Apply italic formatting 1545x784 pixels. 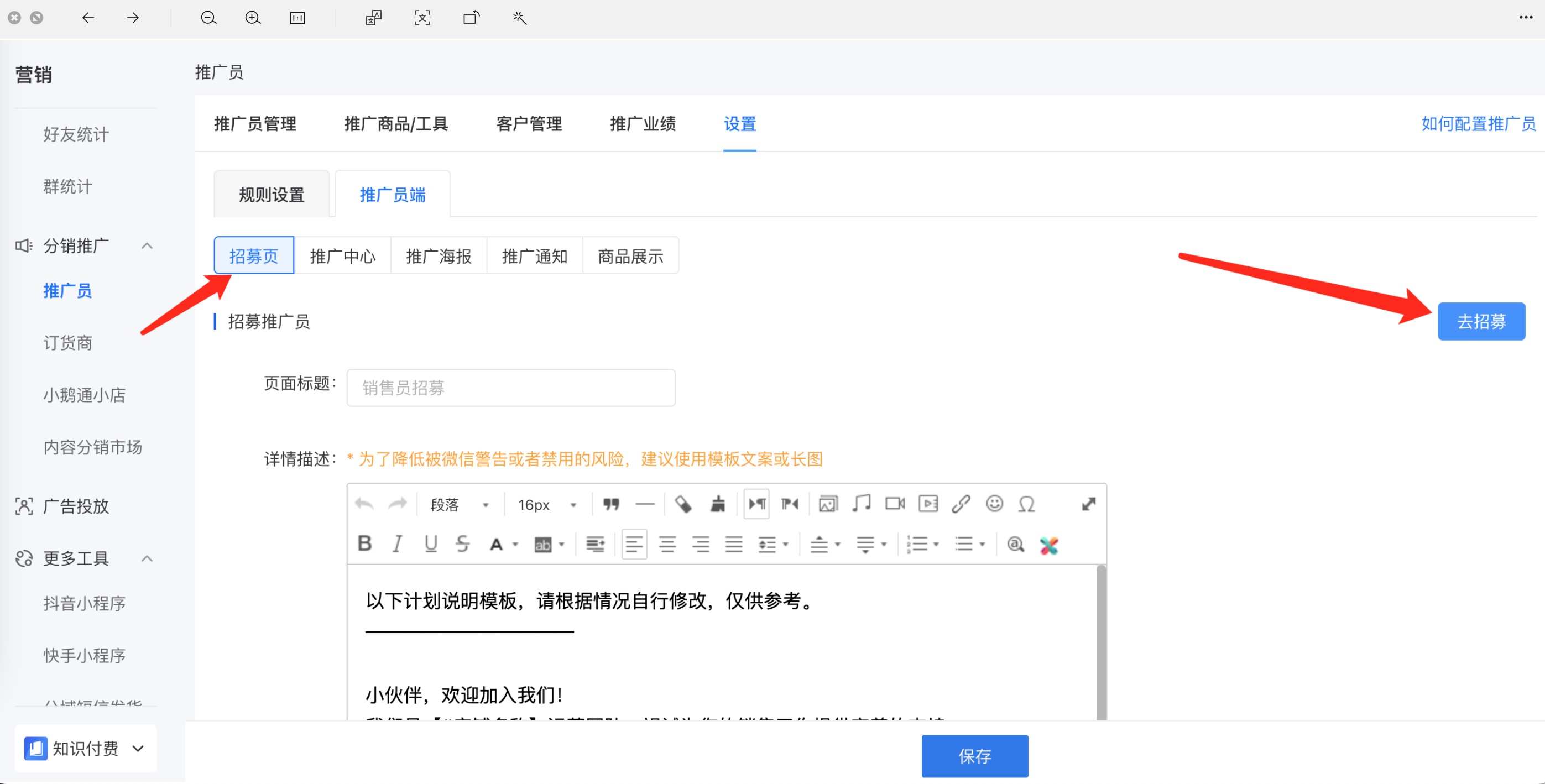[396, 543]
